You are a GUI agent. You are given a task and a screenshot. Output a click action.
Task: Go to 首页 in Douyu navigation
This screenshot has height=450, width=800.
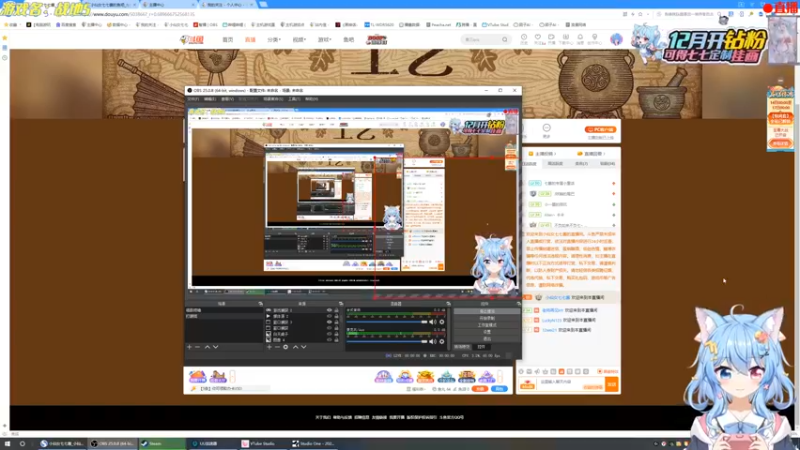click(x=228, y=39)
